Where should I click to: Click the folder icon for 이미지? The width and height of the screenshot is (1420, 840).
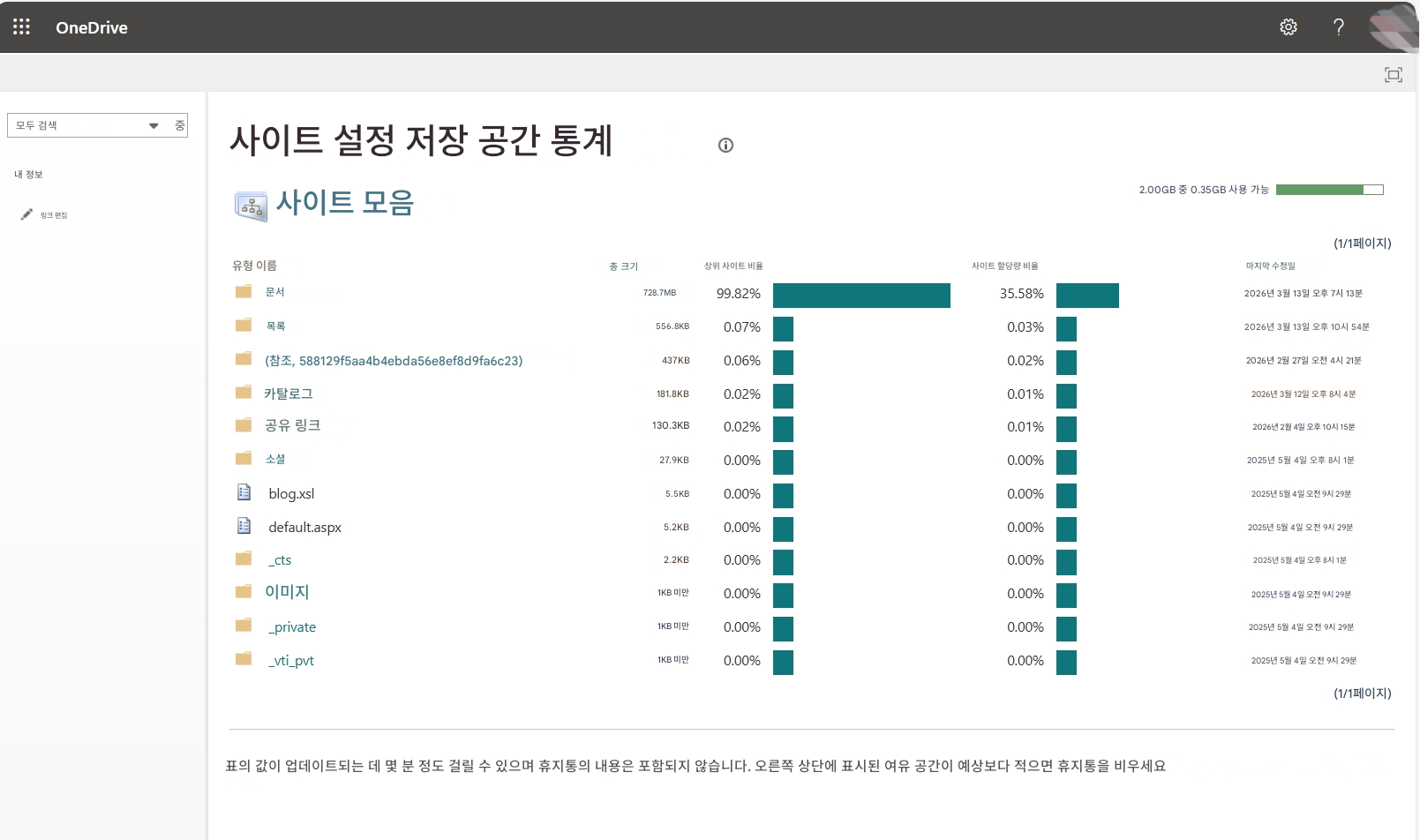(x=244, y=592)
